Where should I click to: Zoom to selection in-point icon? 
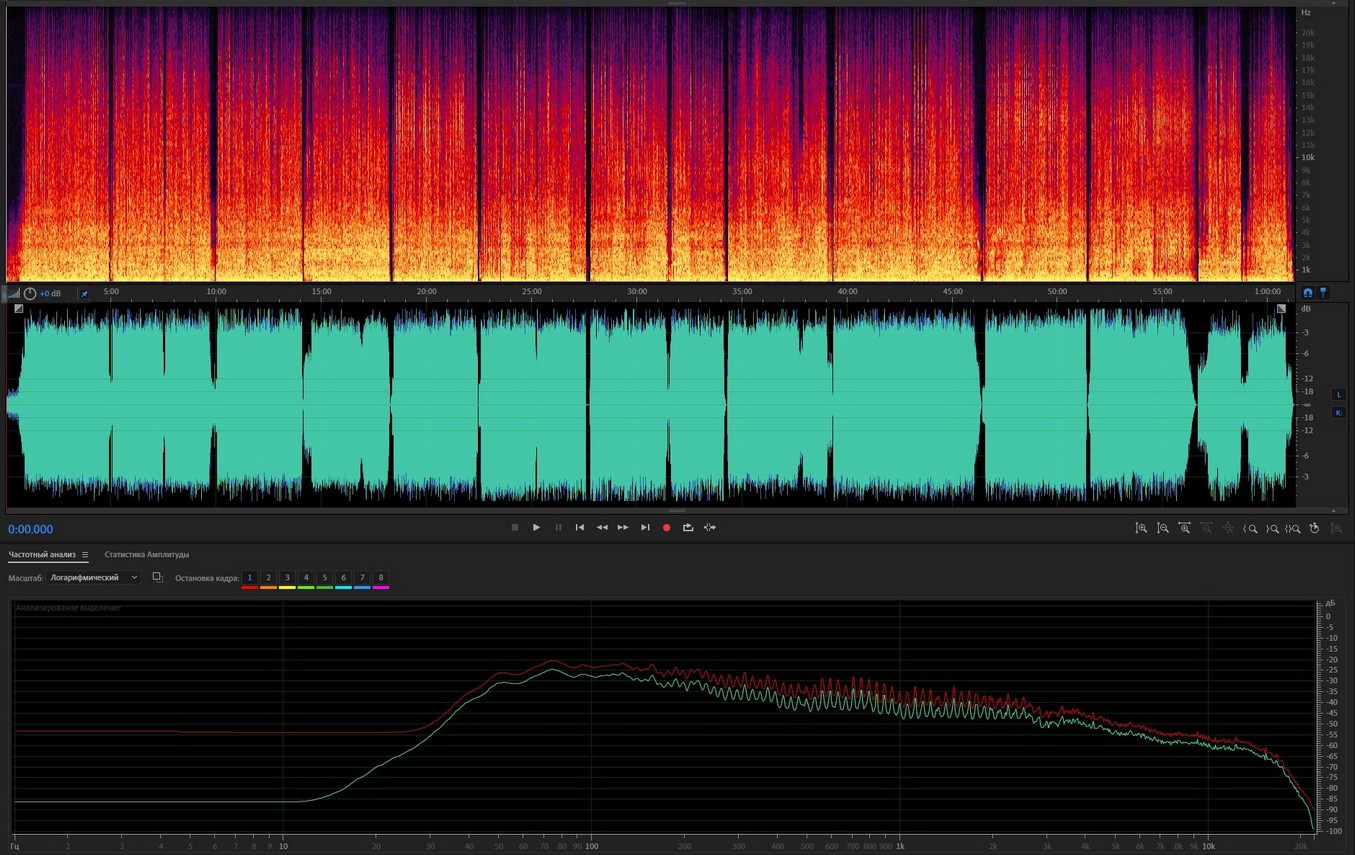tap(1250, 528)
